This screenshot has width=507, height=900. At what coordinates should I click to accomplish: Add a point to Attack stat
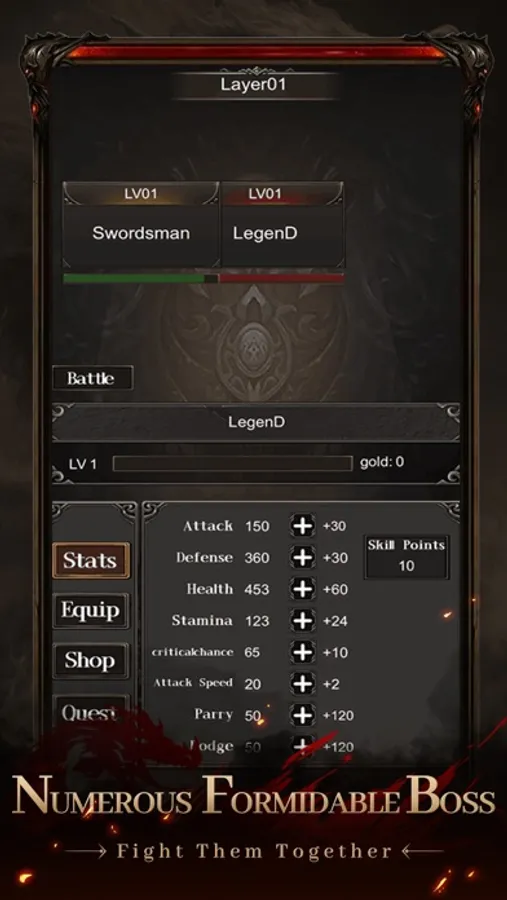click(303, 526)
